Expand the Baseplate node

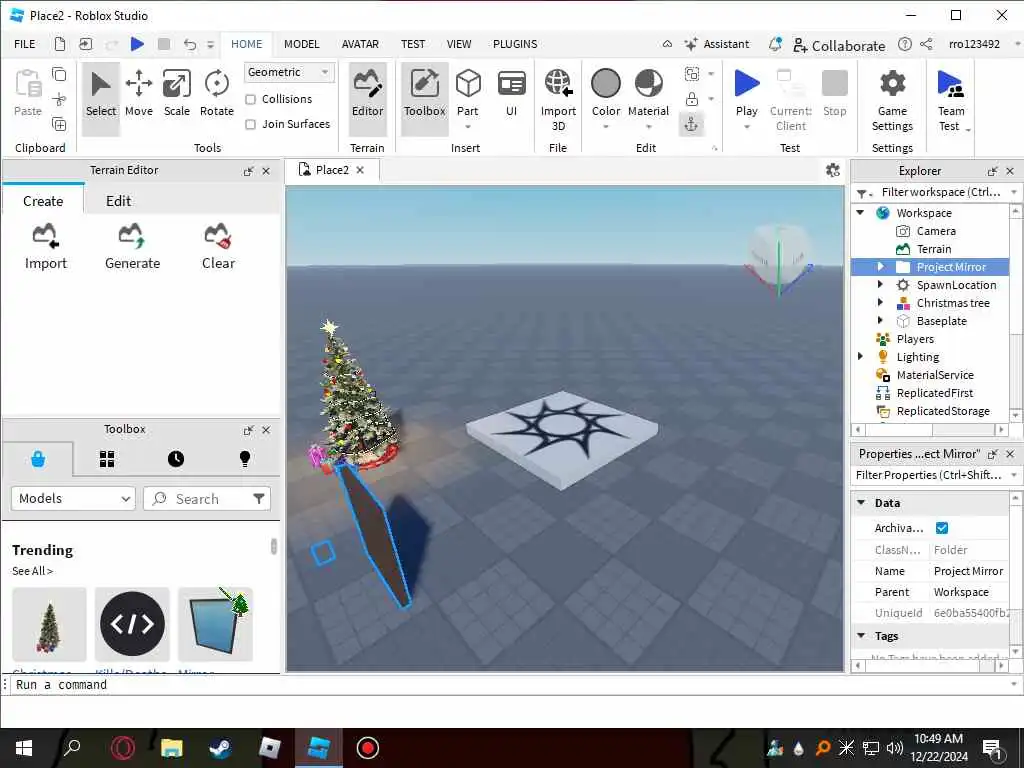click(x=880, y=321)
